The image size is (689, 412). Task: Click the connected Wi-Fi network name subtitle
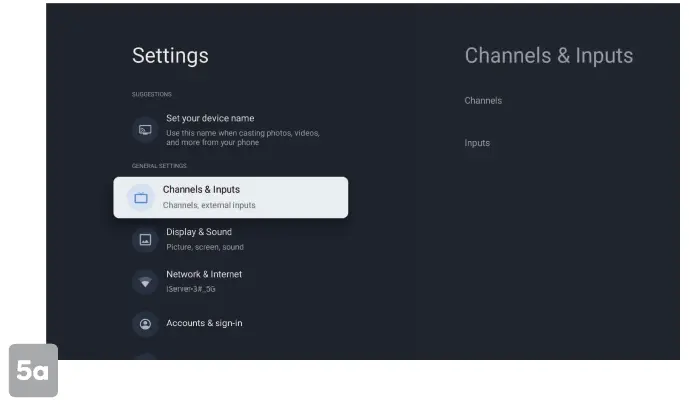[x=190, y=289]
